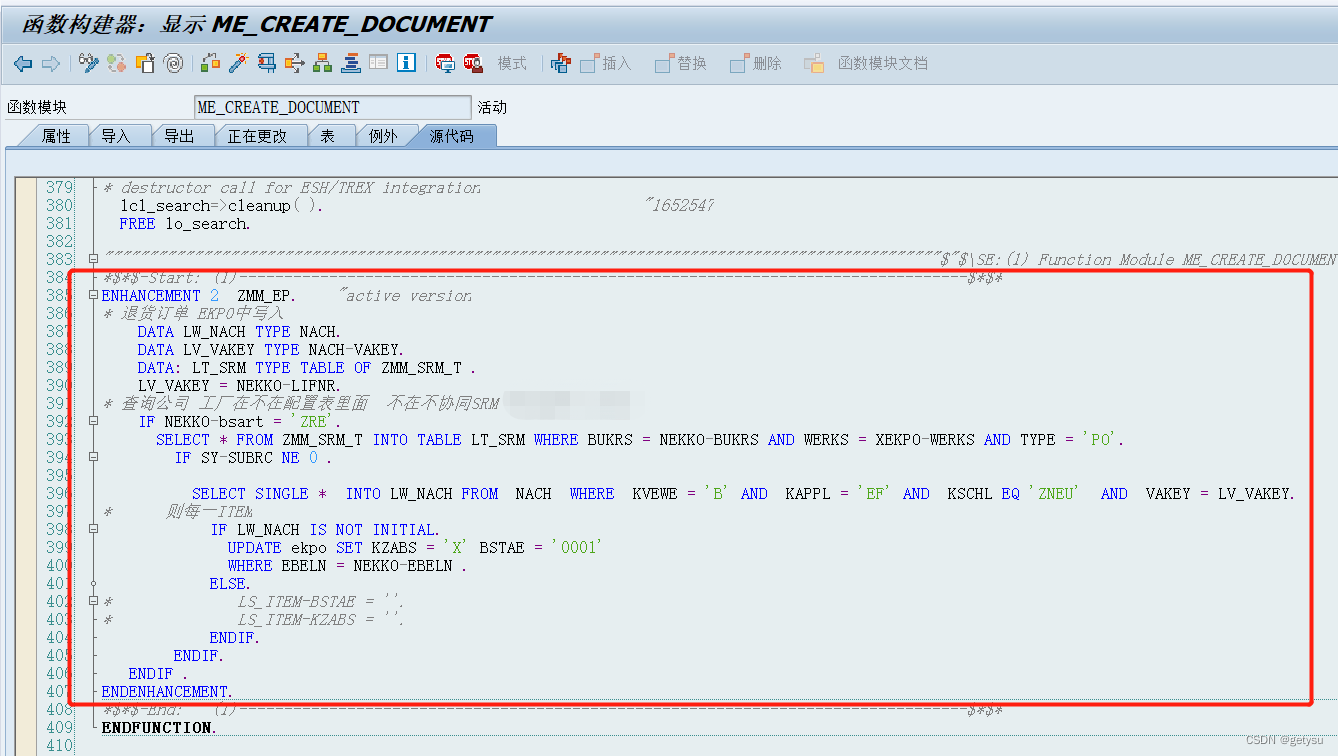Screen dimensions: 1338x756
Task: Click the ENDENHANCEMENT. statement
Action: (x=167, y=691)
